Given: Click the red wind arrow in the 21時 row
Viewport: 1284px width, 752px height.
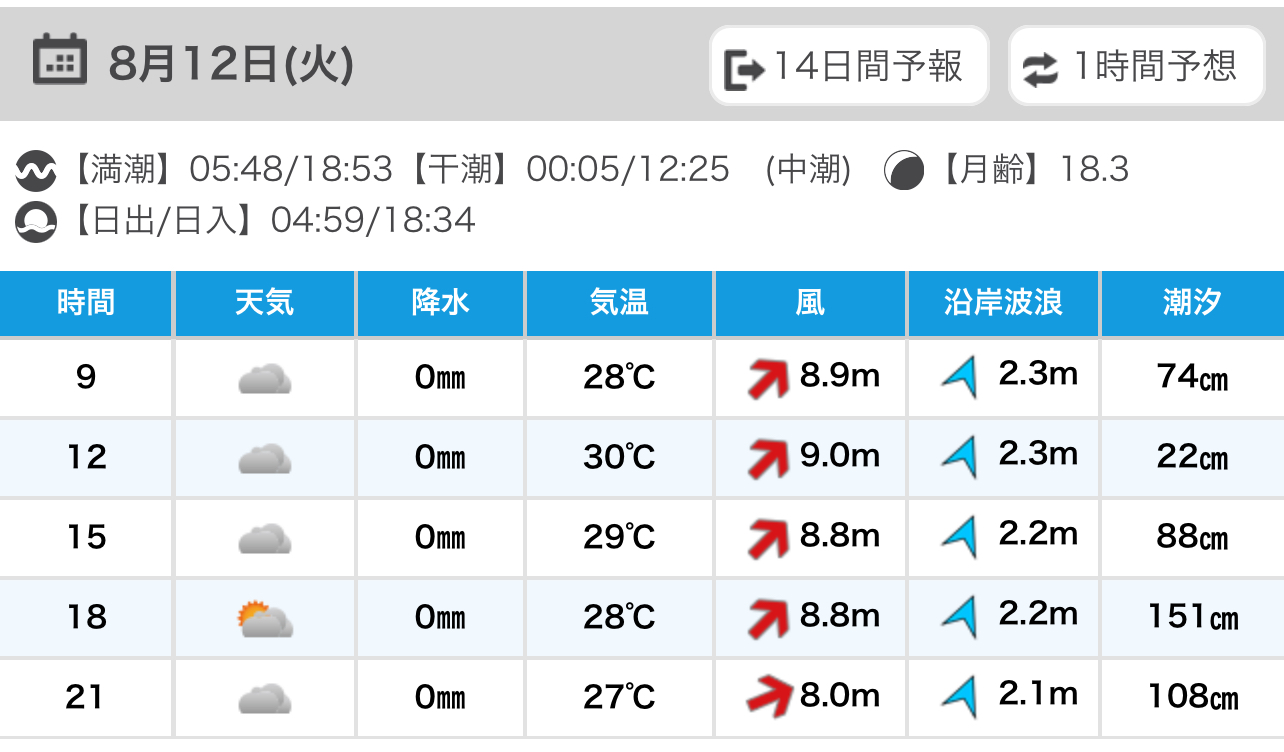Looking at the screenshot, I should click(768, 697).
